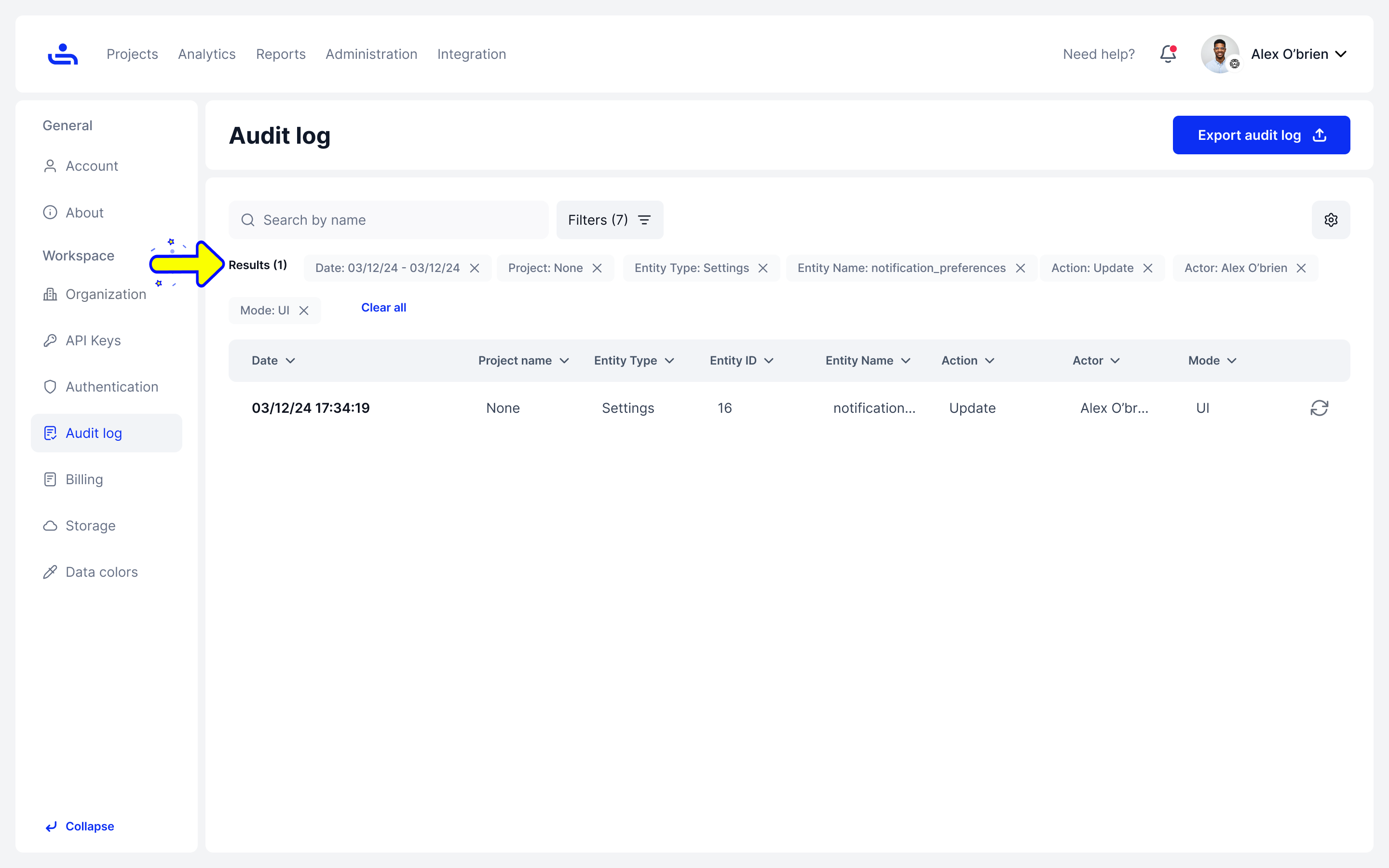
Task: Go to the Administration menu item
Action: [371, 54]
